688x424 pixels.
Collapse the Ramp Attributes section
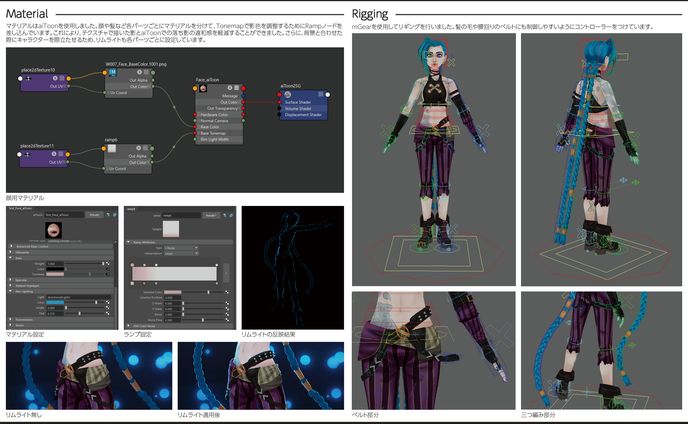pos(128,242)
